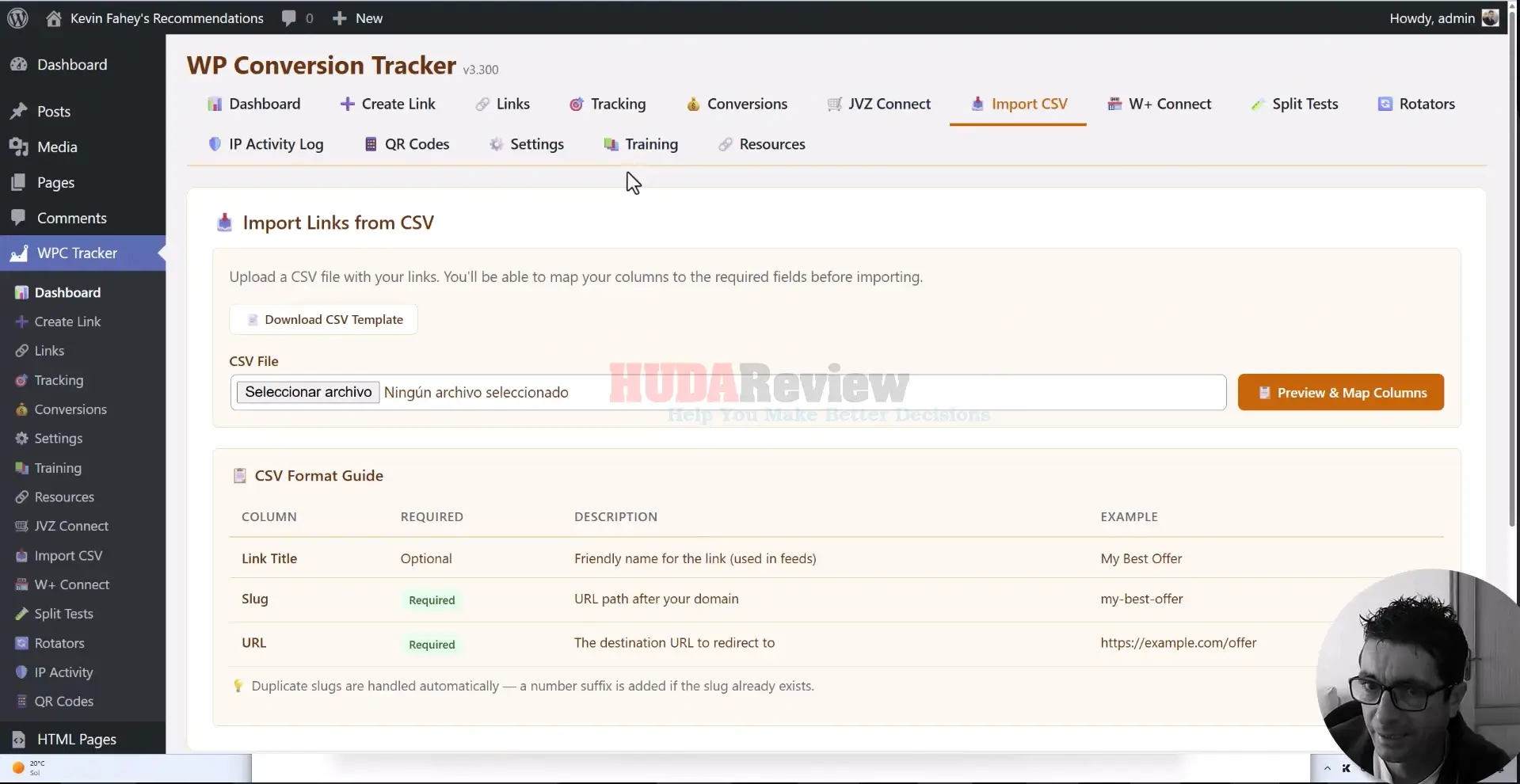
Task: Click the Seleccionar archivo file button
Action: [308, 392]
